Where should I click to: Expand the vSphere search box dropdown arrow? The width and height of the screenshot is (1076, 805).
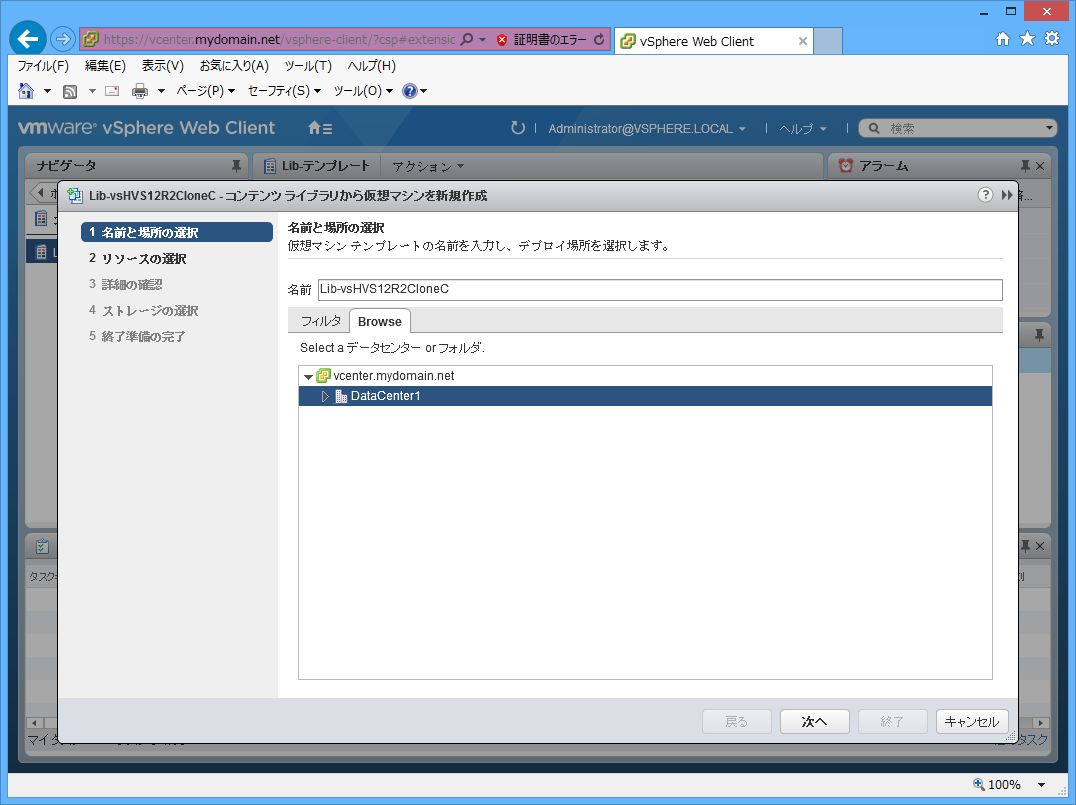point(1049,128)
